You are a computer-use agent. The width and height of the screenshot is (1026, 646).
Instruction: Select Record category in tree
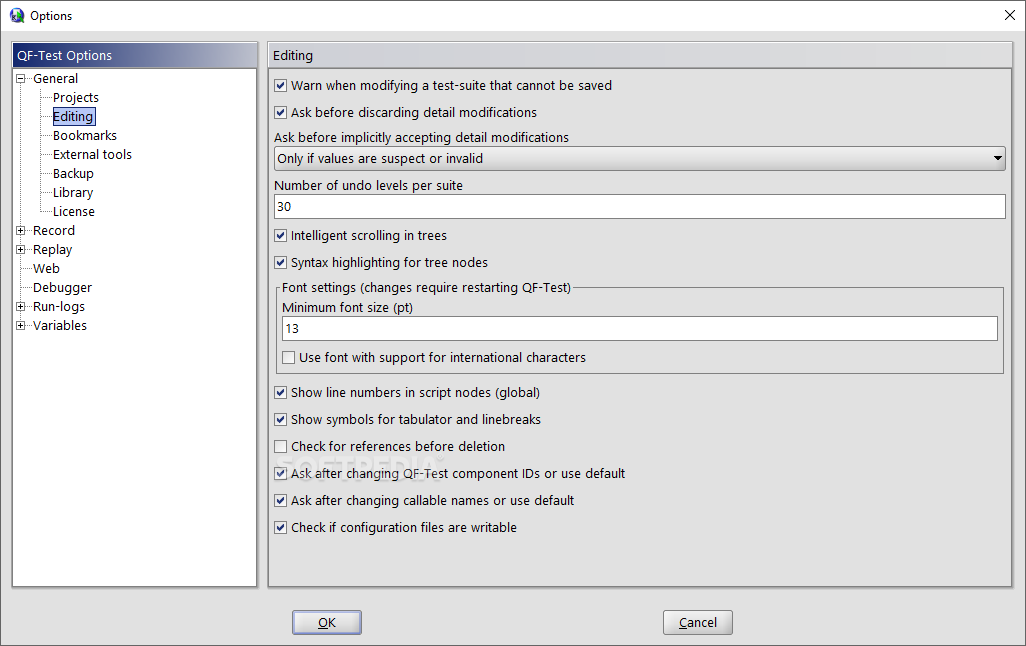[x=54, y=230]
